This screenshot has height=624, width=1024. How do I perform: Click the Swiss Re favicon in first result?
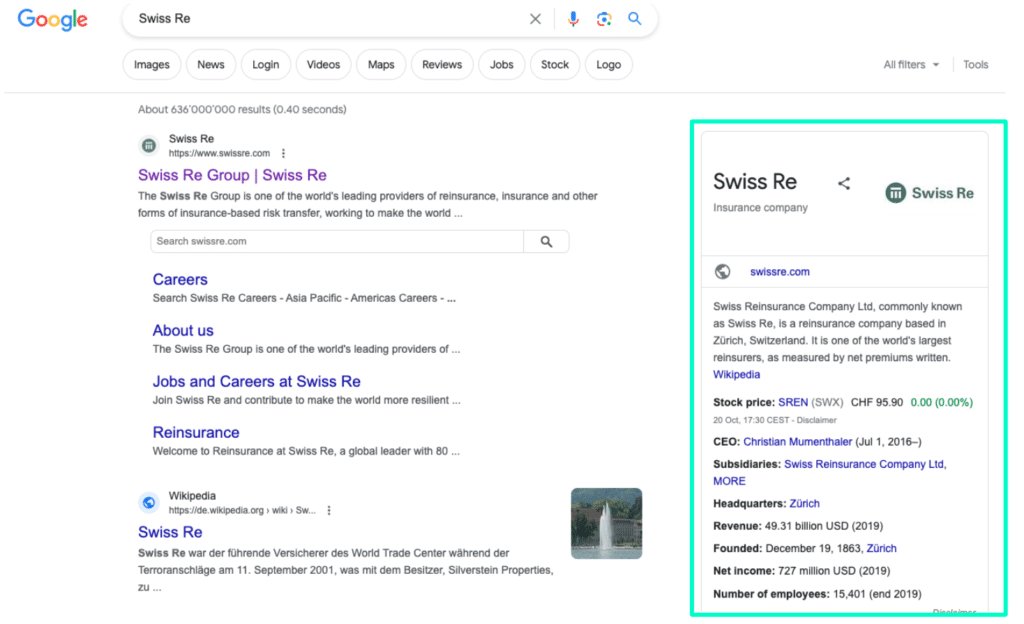click(149, 145)
